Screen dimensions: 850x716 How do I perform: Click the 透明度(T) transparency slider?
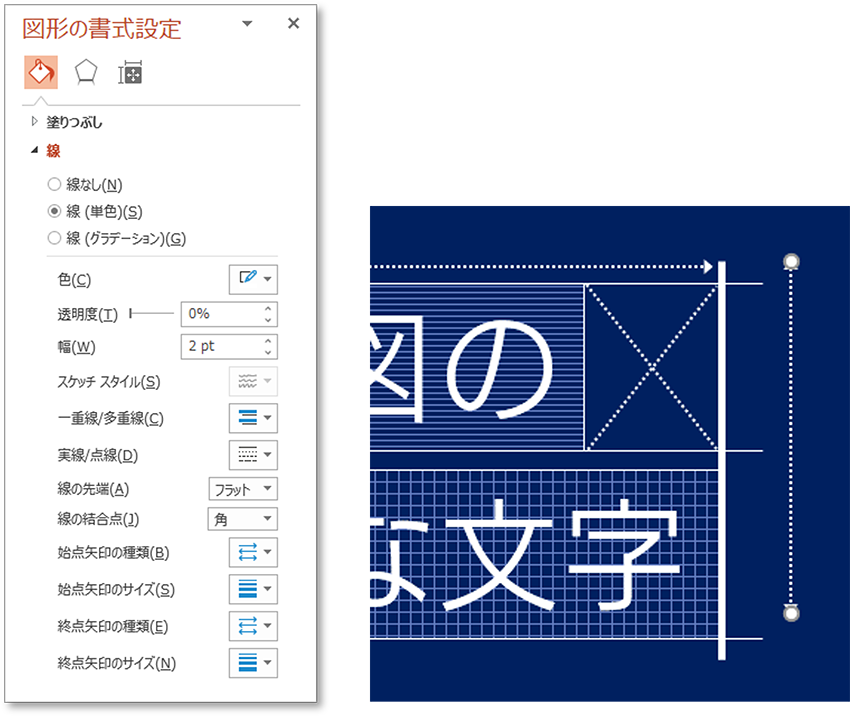point(151,314)
